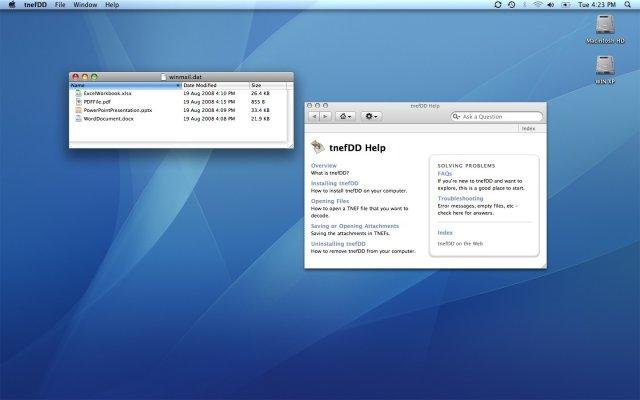Screen dimensions: 640x400
Task: Click the 19 Aug 2008 4:09 PM date cell
Action: pos(209,110)
